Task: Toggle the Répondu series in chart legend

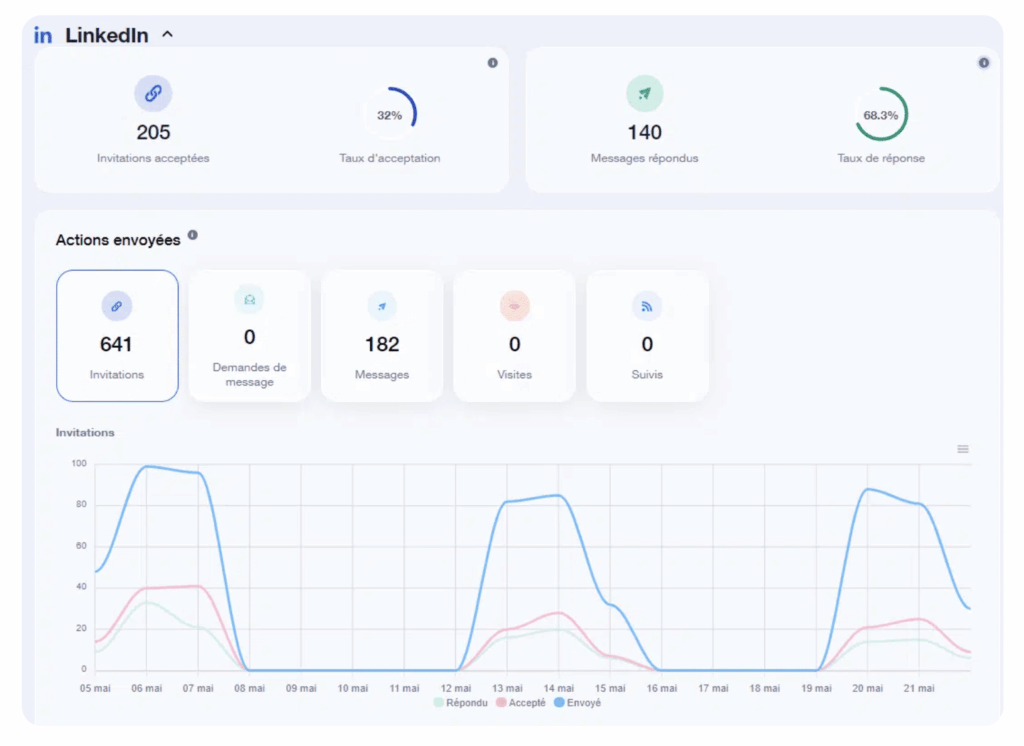Action: 460,703
